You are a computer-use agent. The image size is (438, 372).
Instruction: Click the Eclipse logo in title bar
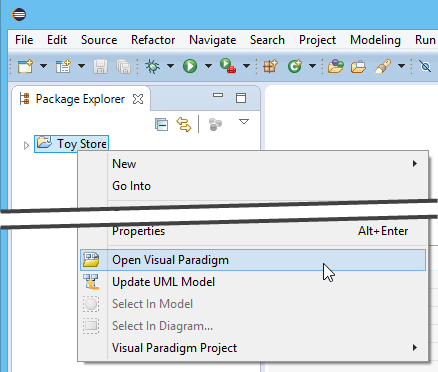pyautogui.click(x=19, y=14)
